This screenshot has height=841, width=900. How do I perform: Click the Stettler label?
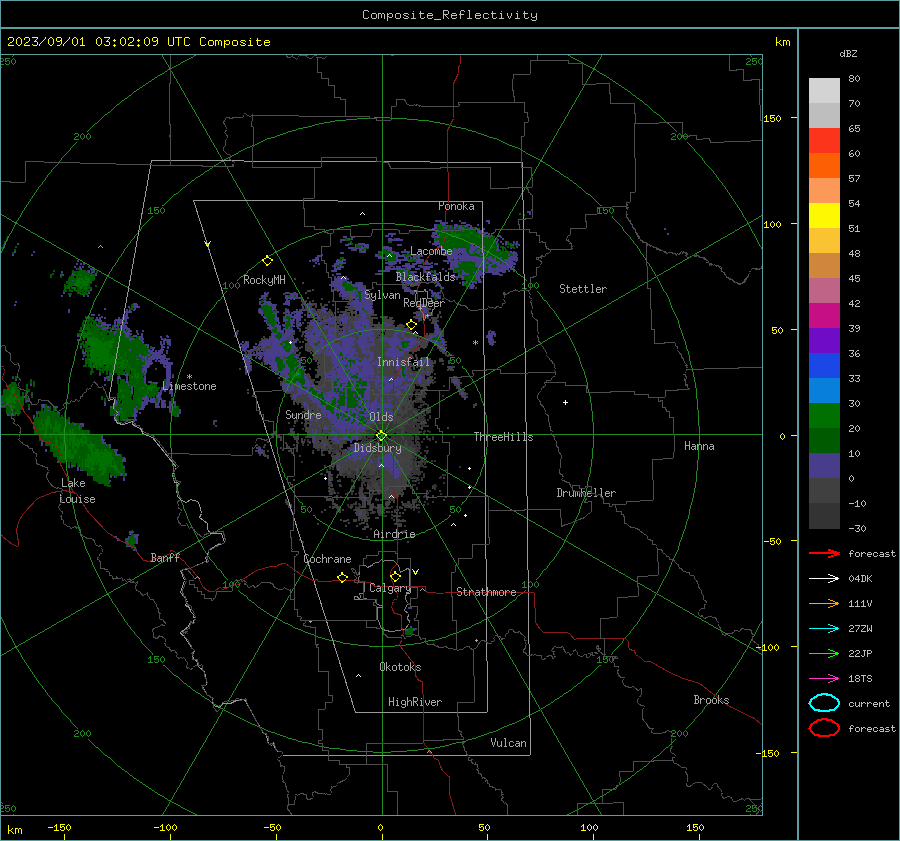(583, 289)
